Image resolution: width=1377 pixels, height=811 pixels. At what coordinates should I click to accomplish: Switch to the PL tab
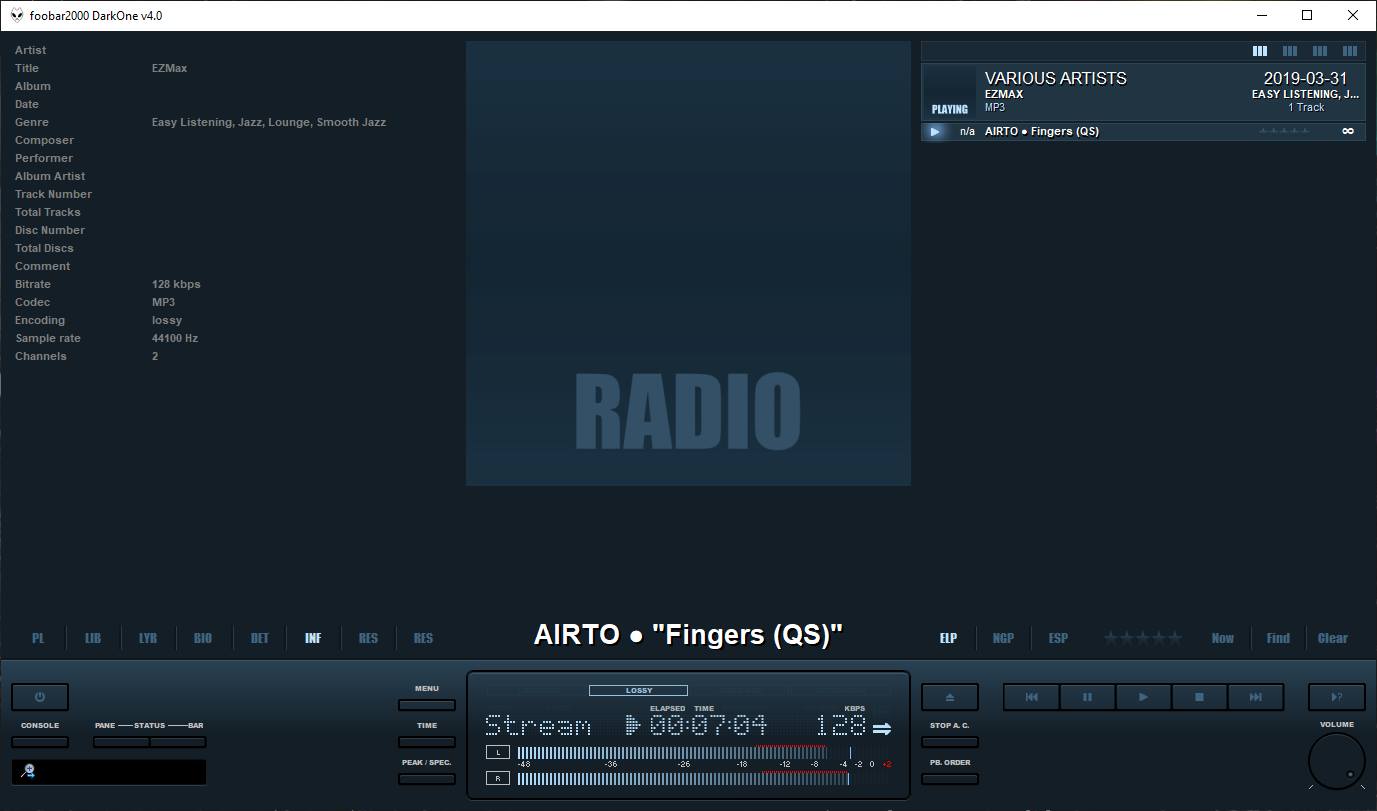tap(38, 638)
